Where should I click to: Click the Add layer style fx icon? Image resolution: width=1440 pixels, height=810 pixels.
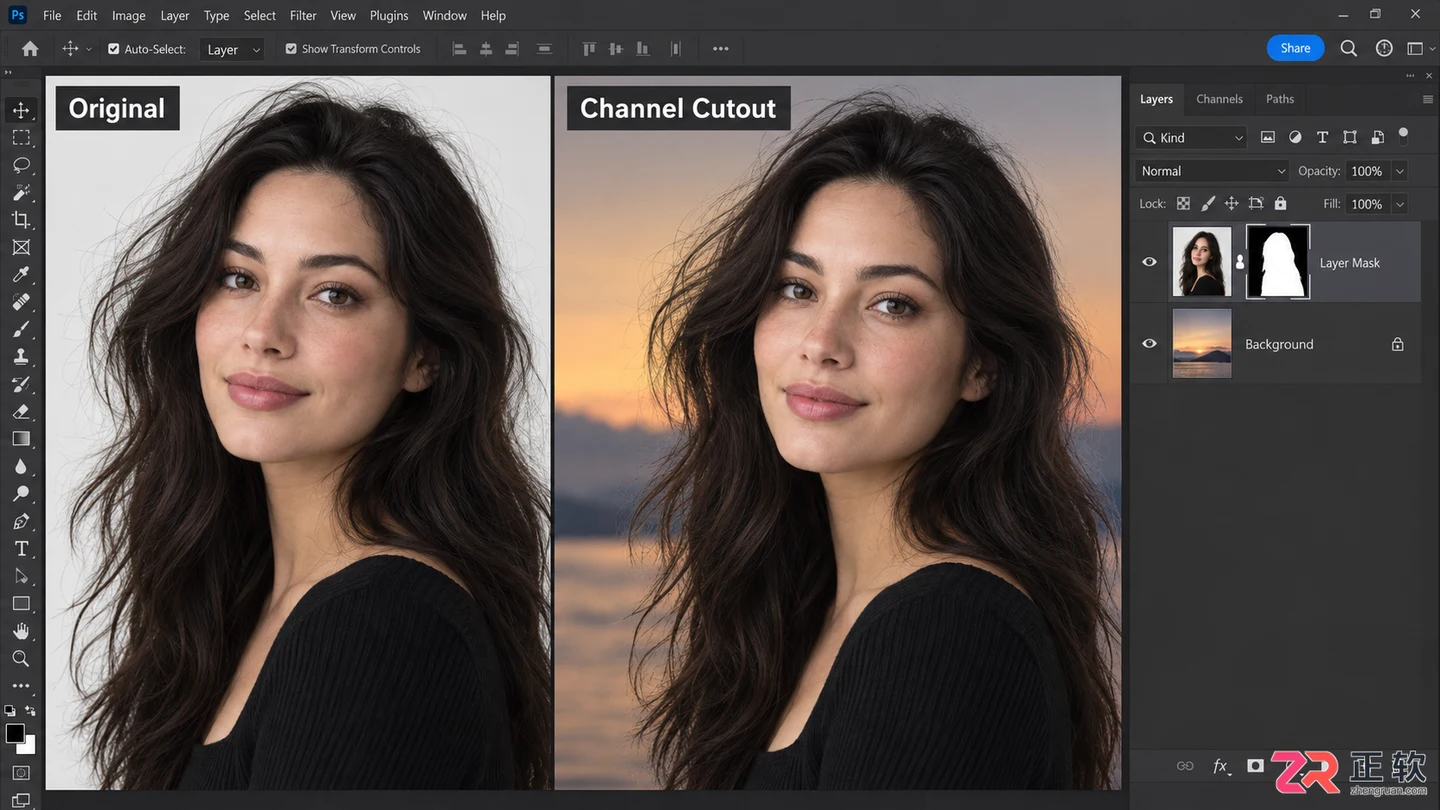[1221, 766]
